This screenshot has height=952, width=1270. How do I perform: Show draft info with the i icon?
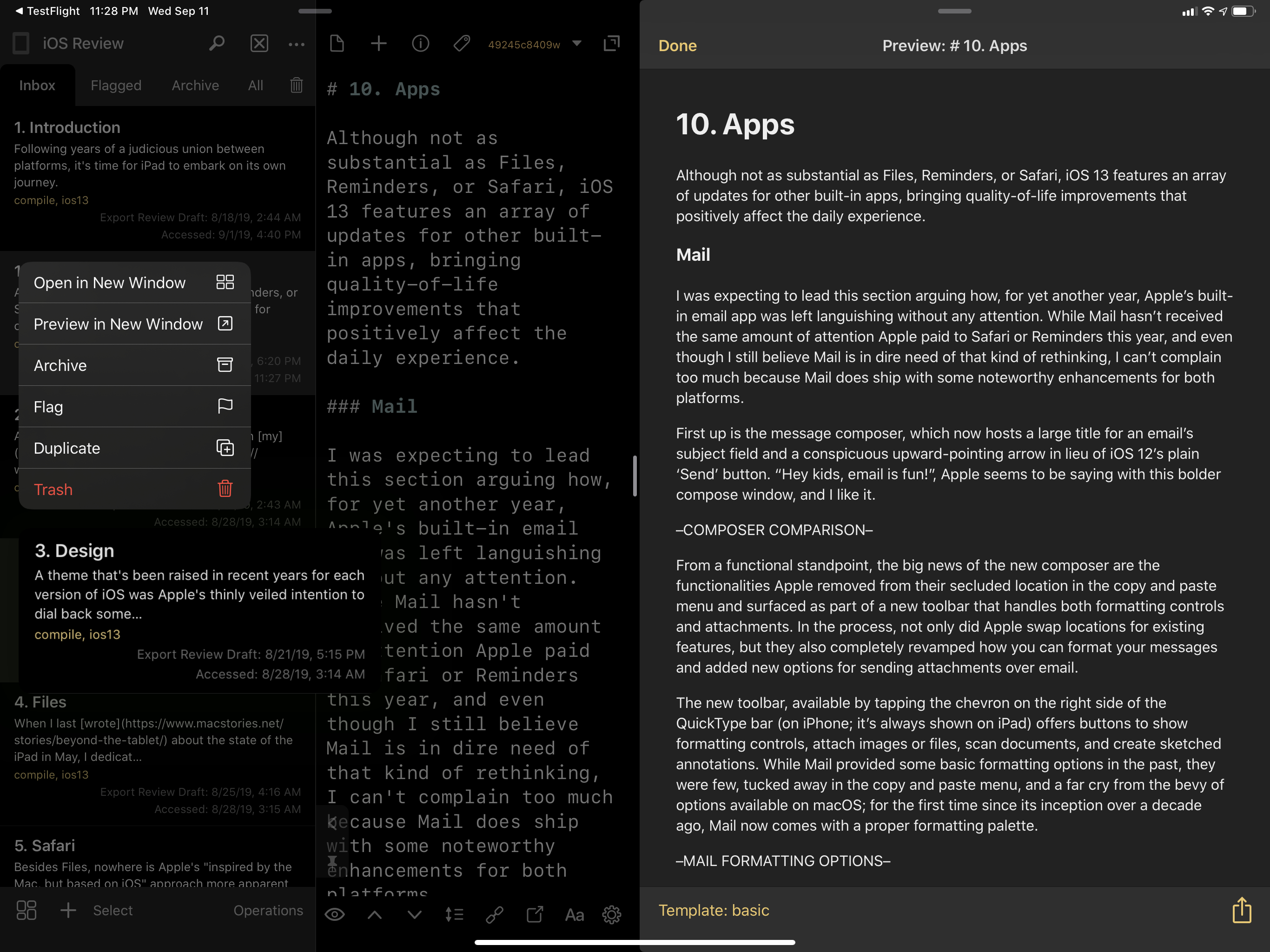coord(420,44)
